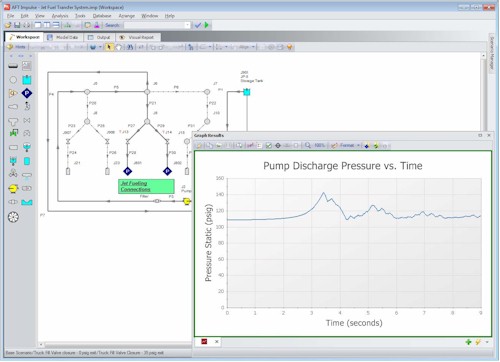Toggle the pan hand tool in Workspace toolbar

pyautogui.click(x=118, y=47)
